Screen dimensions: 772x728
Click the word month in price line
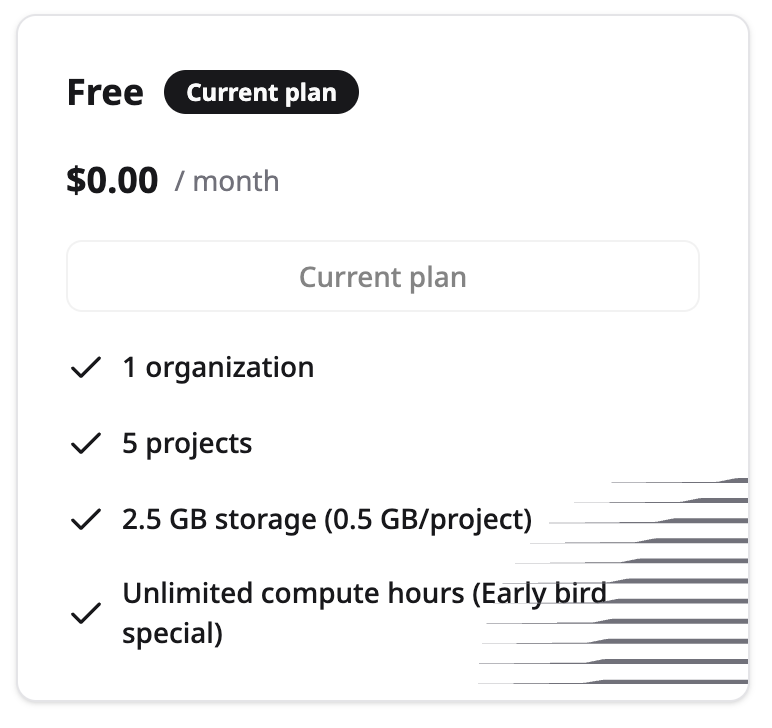[236, 182]
